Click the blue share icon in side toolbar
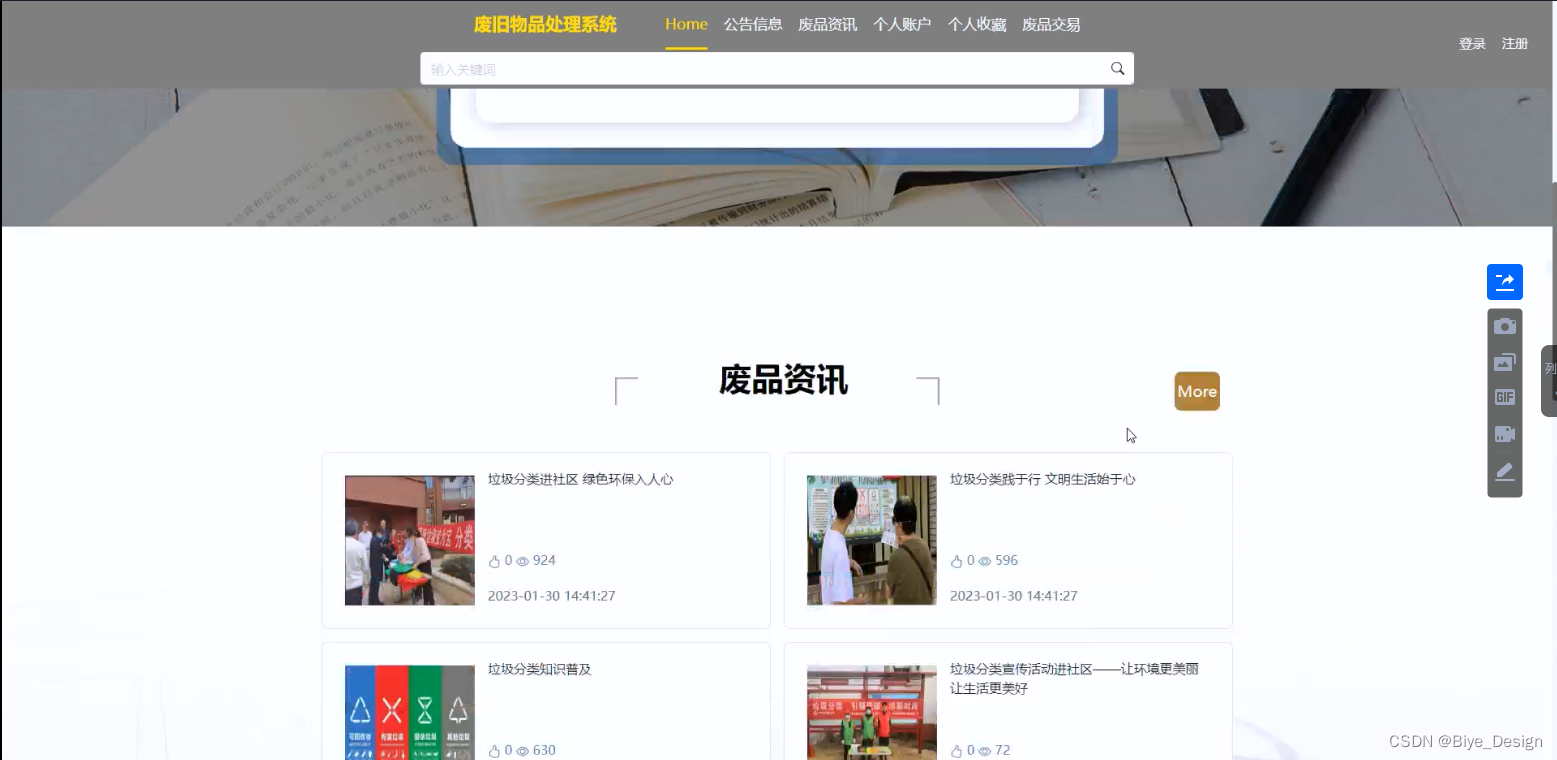The width and height of the screenshot is (1557, 760). coord(1504,282)
